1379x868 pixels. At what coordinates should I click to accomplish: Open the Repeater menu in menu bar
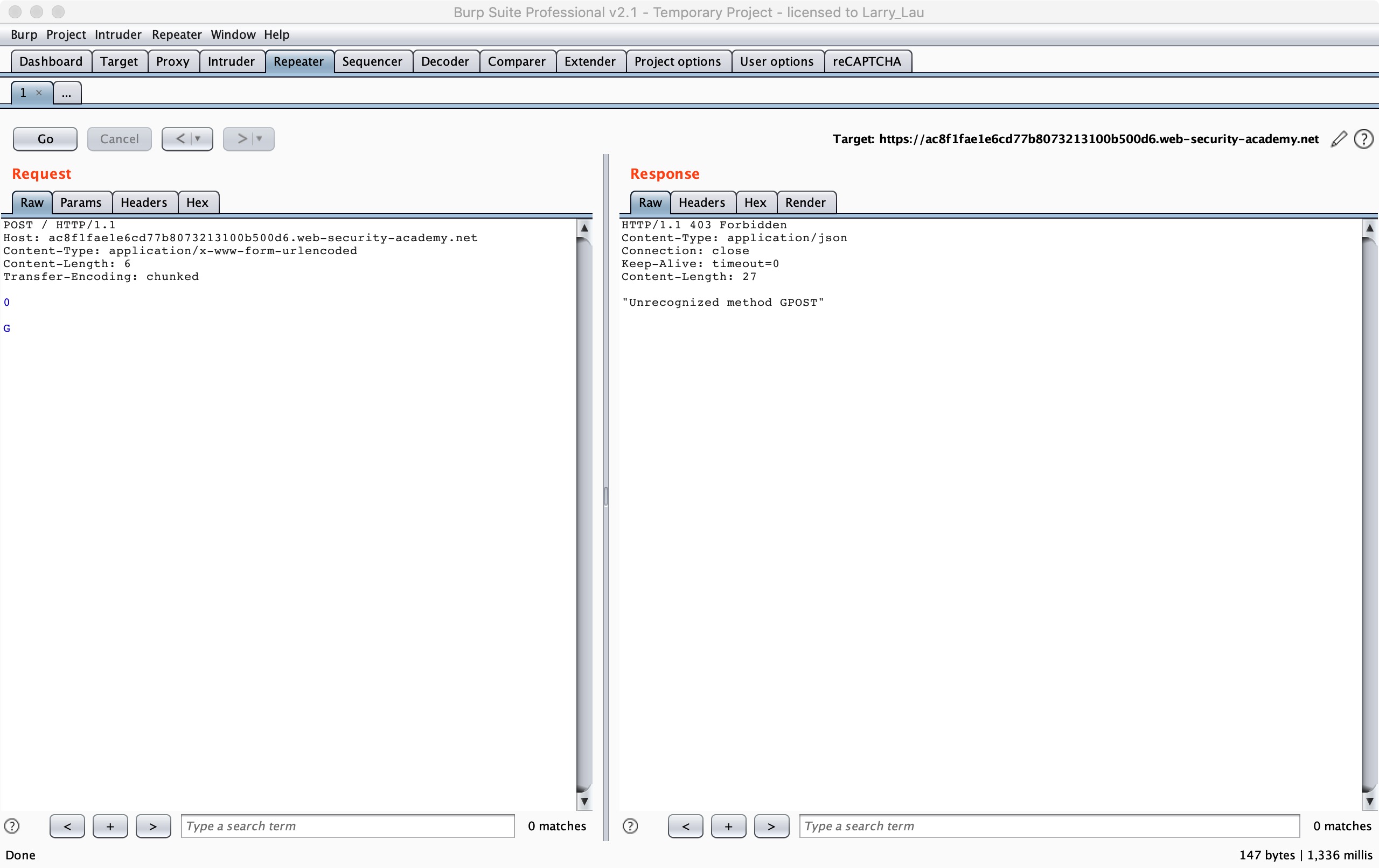(x=176, y=34)
